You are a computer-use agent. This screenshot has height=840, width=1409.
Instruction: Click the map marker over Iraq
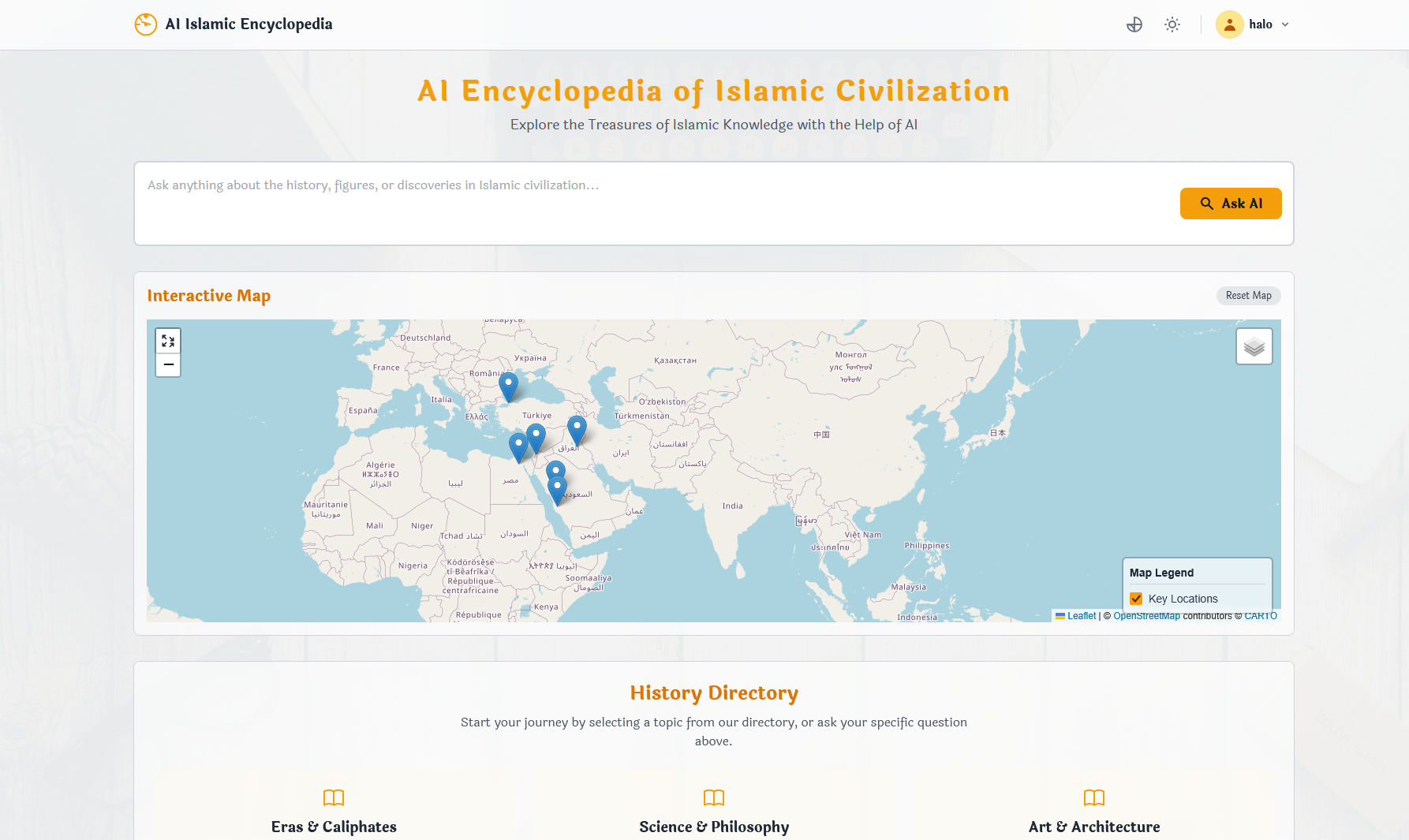pyautogui.click(x=577, y=430)
